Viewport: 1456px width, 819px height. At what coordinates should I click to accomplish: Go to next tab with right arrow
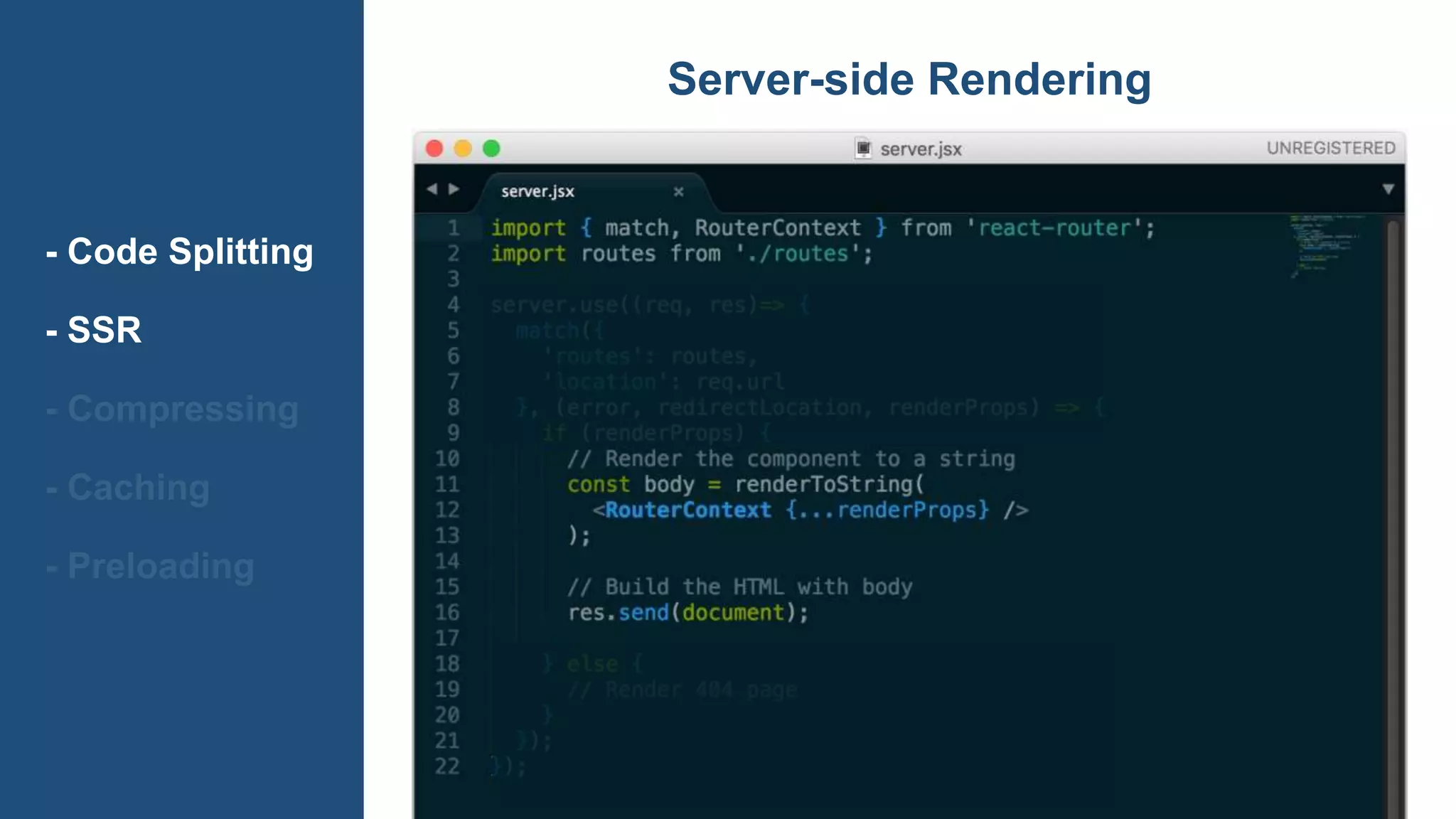point(454,189)
